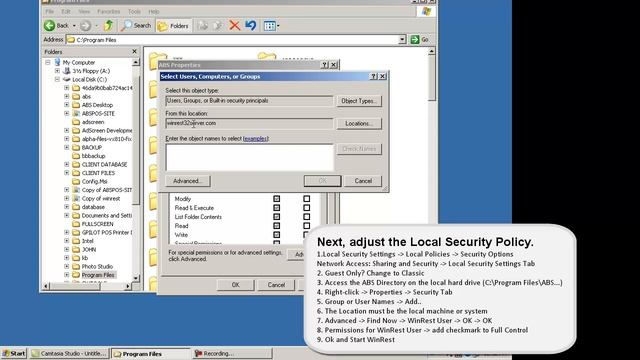Open the Start menu
Screen dimensions: 640x360
pos(14,353)
